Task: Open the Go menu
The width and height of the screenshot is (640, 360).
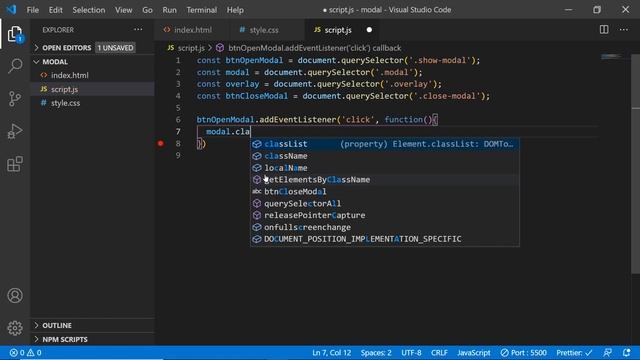Action: click(x=147, y=10)
